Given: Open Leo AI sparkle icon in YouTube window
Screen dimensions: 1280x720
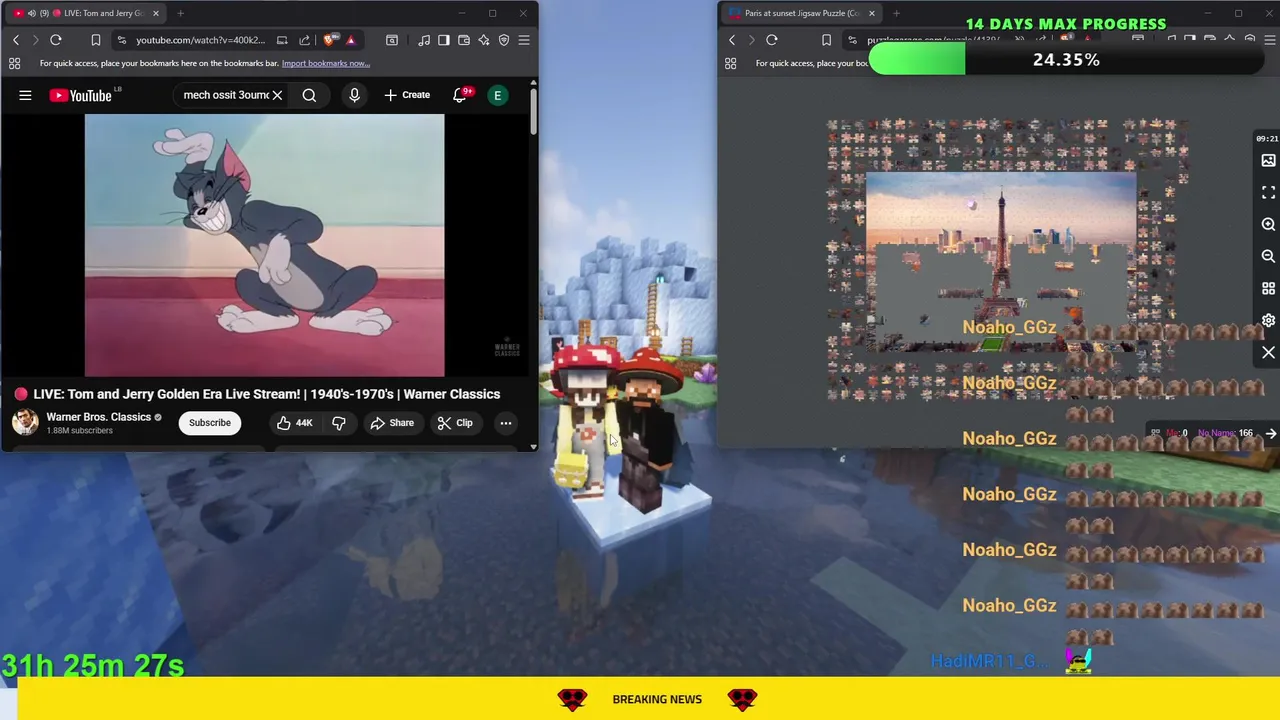Looking at the screenshot, I should pos(484,40).
